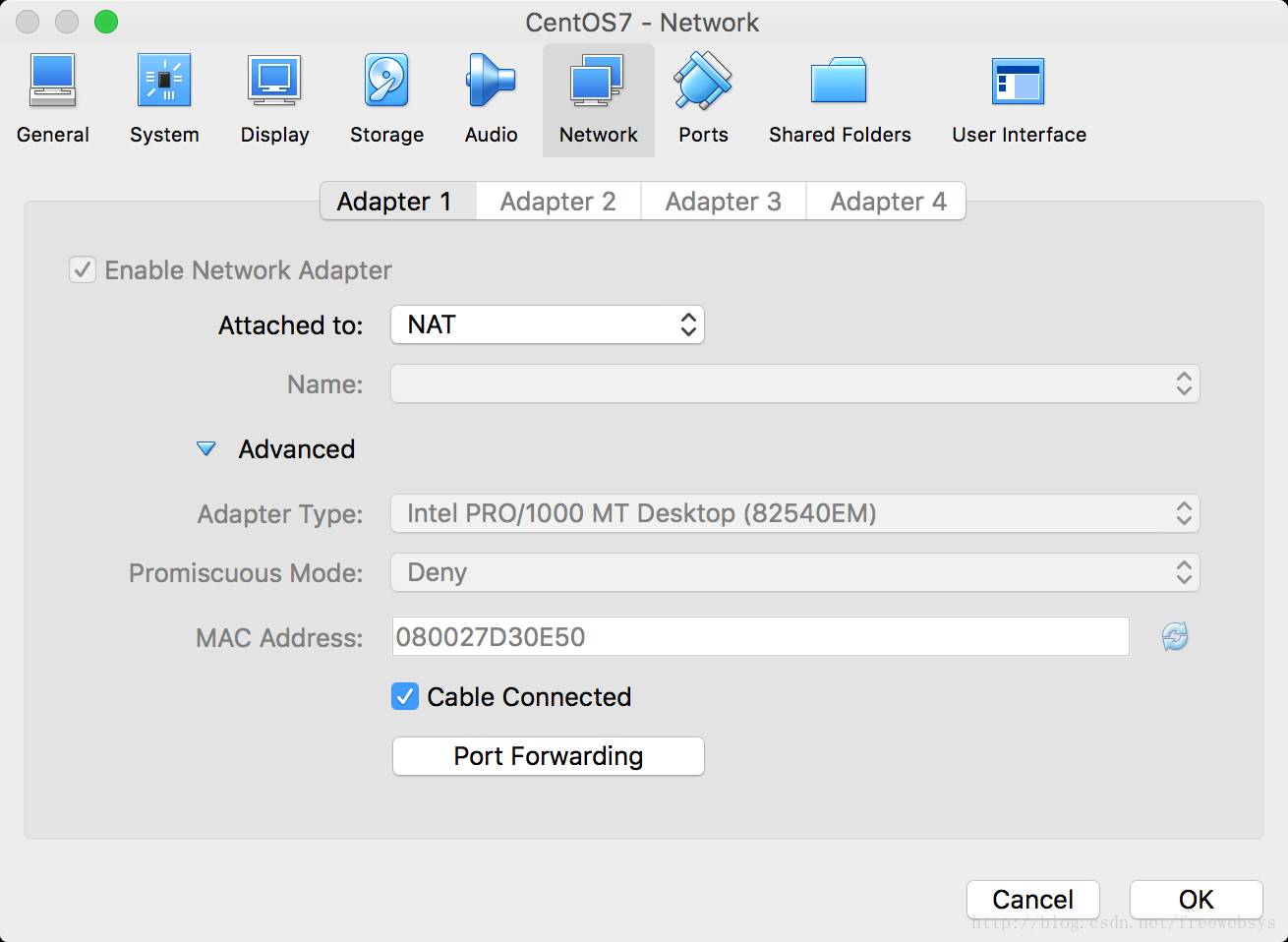Open the Attached to NAT dropdown
Viewport: 1288px width, 942px height.
pyautogui.click(x=548, y=324)
